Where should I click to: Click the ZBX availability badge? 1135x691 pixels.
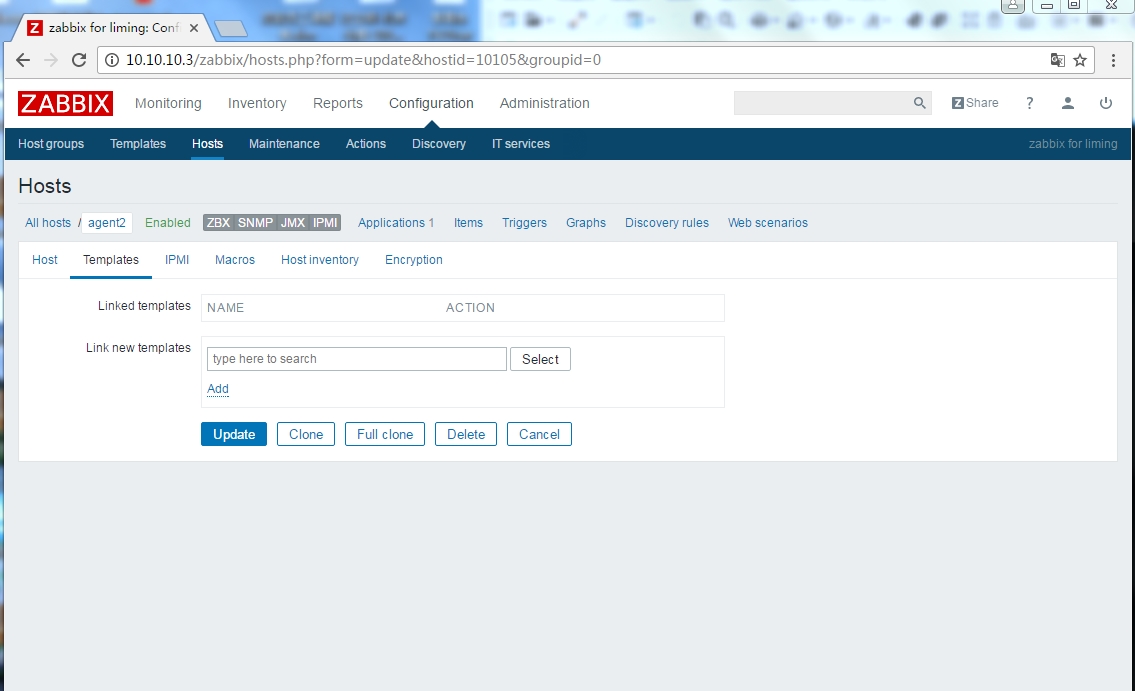click(x=218, y=223)
